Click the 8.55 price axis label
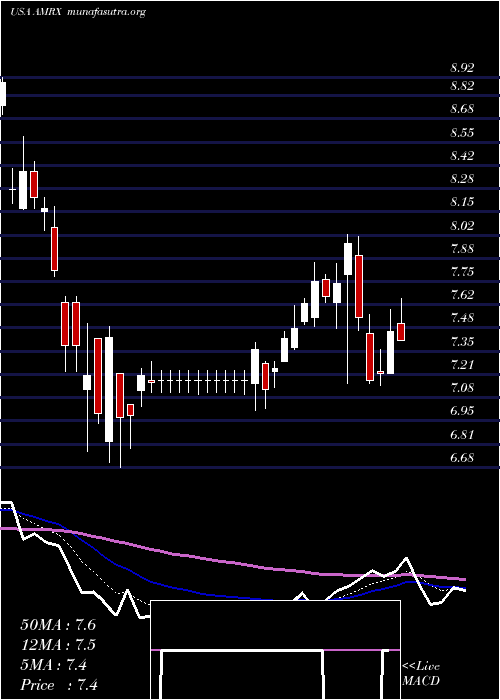500x700 pixels. click(462, 133)
